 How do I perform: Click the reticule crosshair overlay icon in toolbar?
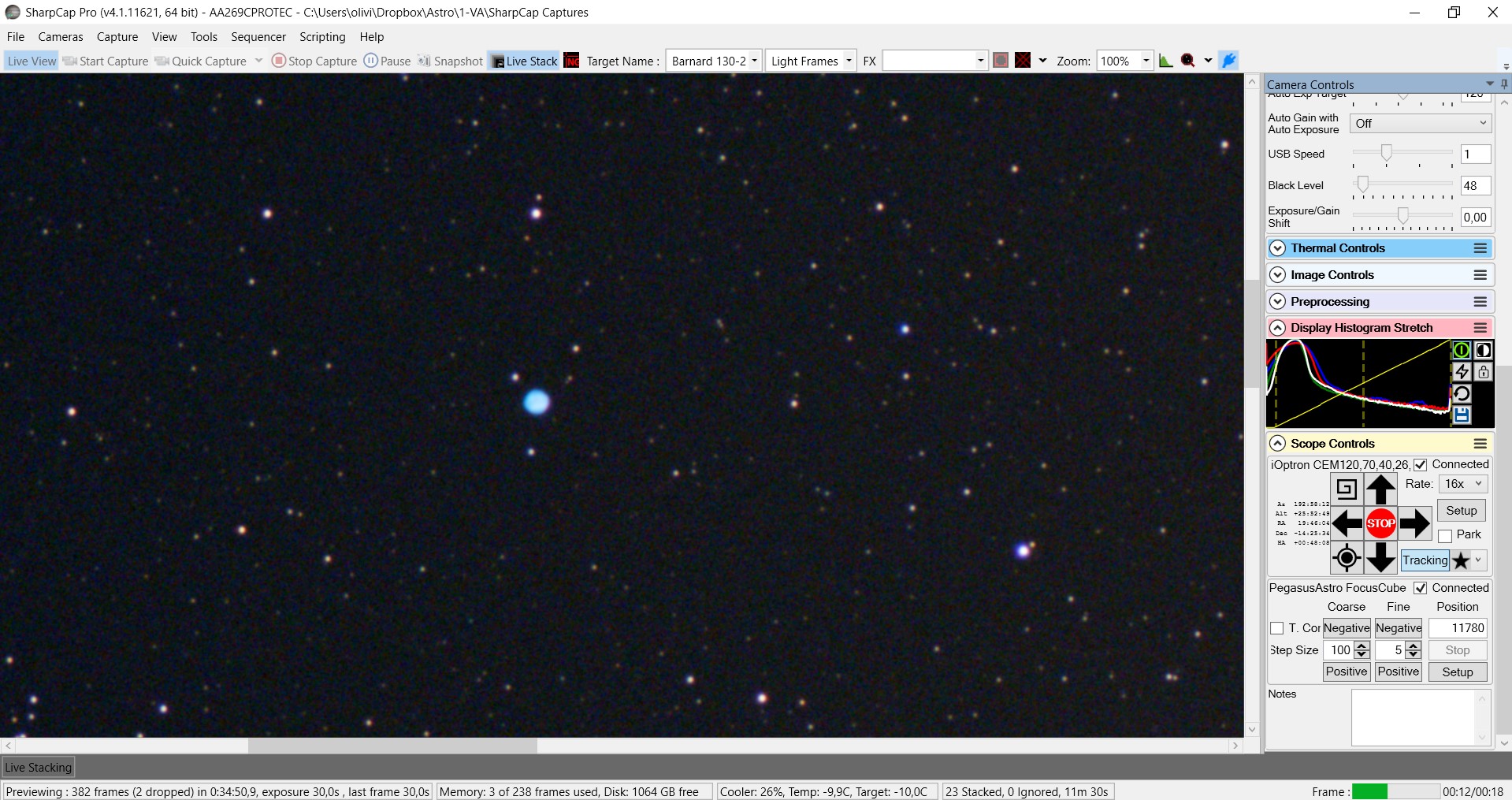[x=1023, y=61]
